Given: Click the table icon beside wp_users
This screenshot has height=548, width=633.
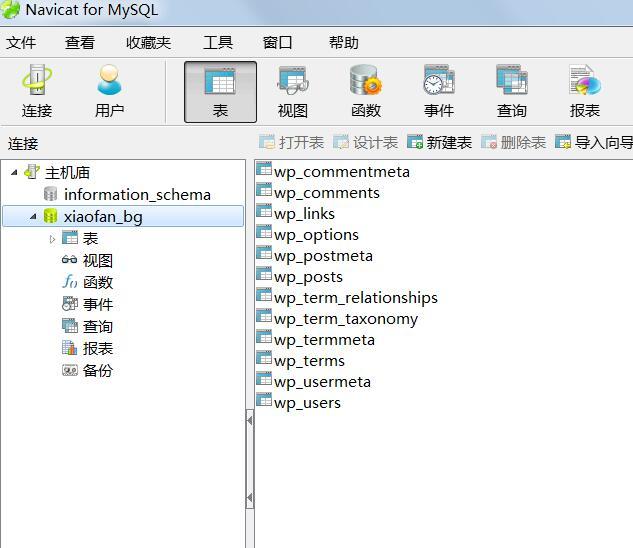Looking at the screenshot, I should click(x=264, y=400).
